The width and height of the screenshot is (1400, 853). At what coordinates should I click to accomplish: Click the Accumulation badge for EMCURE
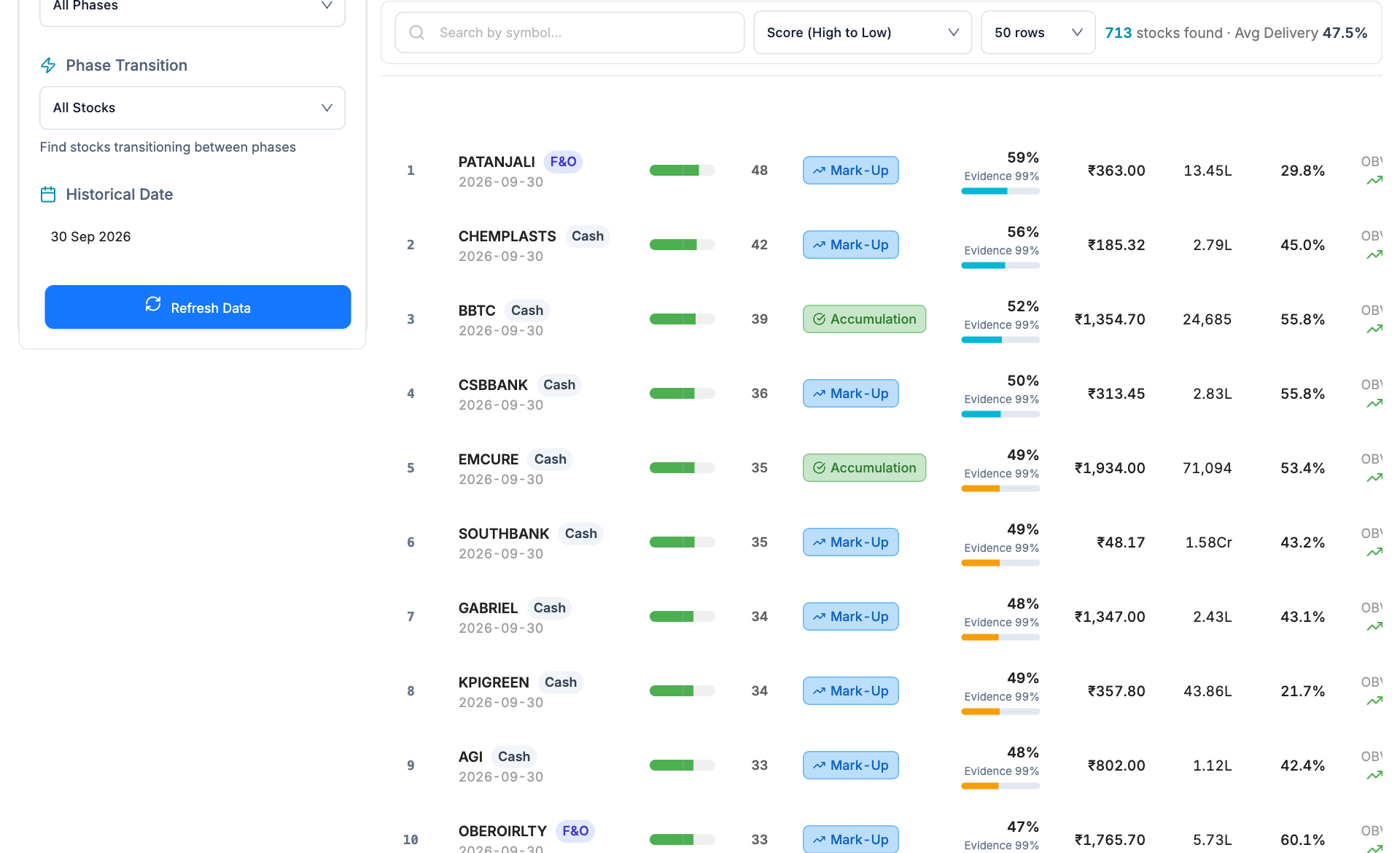point(865,468)
